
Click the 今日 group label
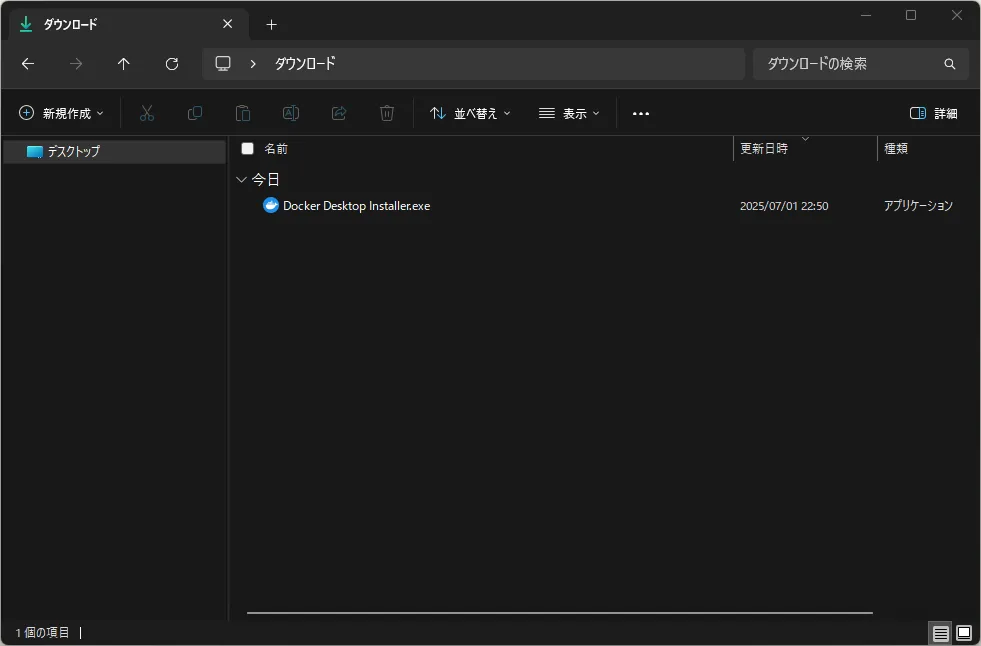click(x=265, y=179)
